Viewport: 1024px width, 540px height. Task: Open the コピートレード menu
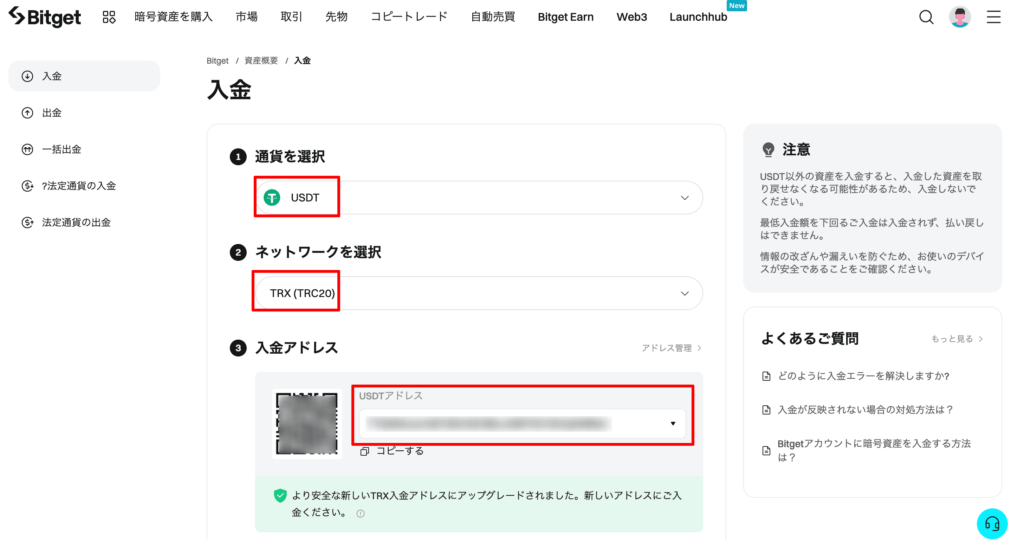[409, 17]
